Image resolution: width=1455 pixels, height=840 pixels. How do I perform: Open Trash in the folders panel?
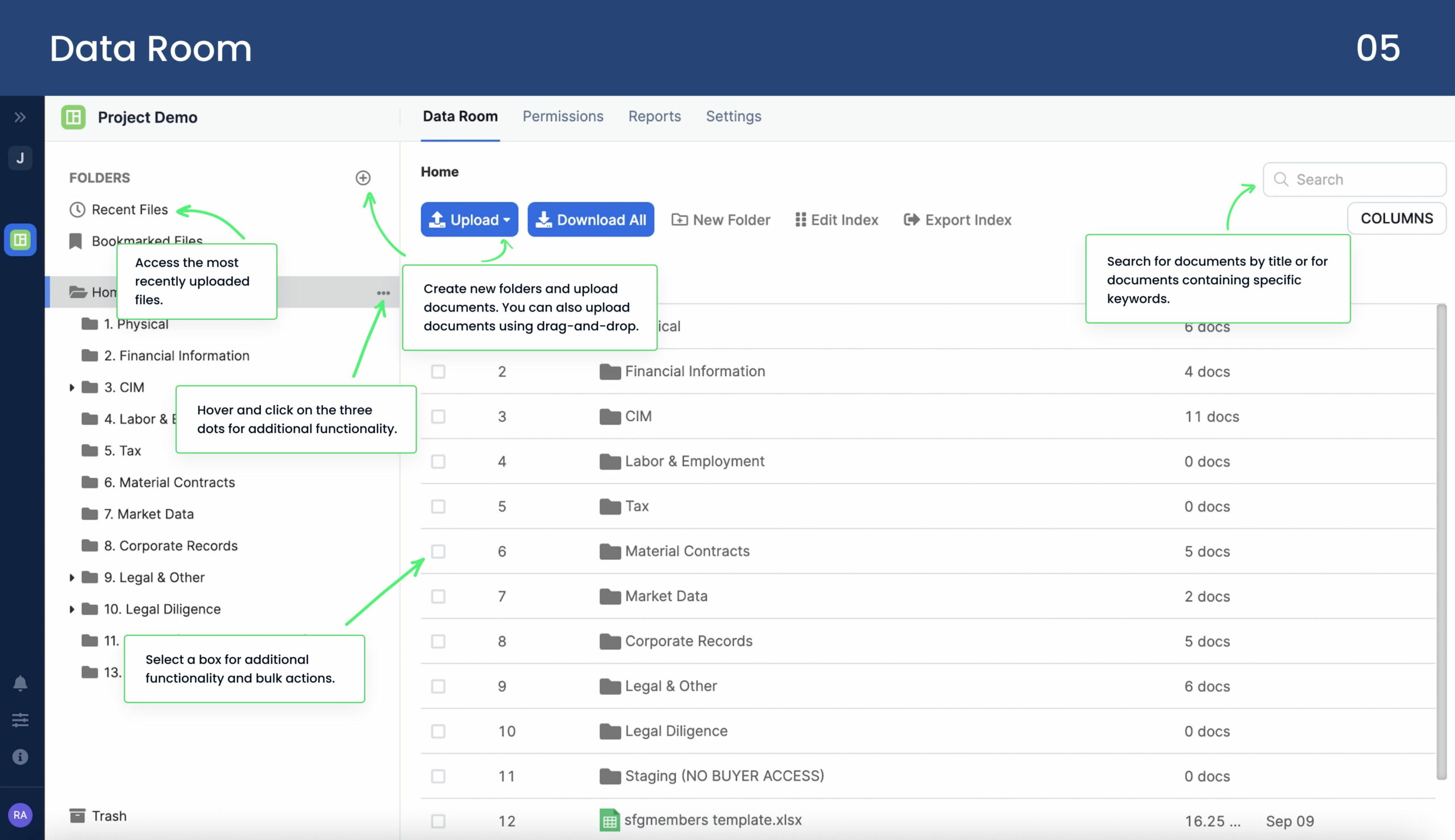click(109, 816)
